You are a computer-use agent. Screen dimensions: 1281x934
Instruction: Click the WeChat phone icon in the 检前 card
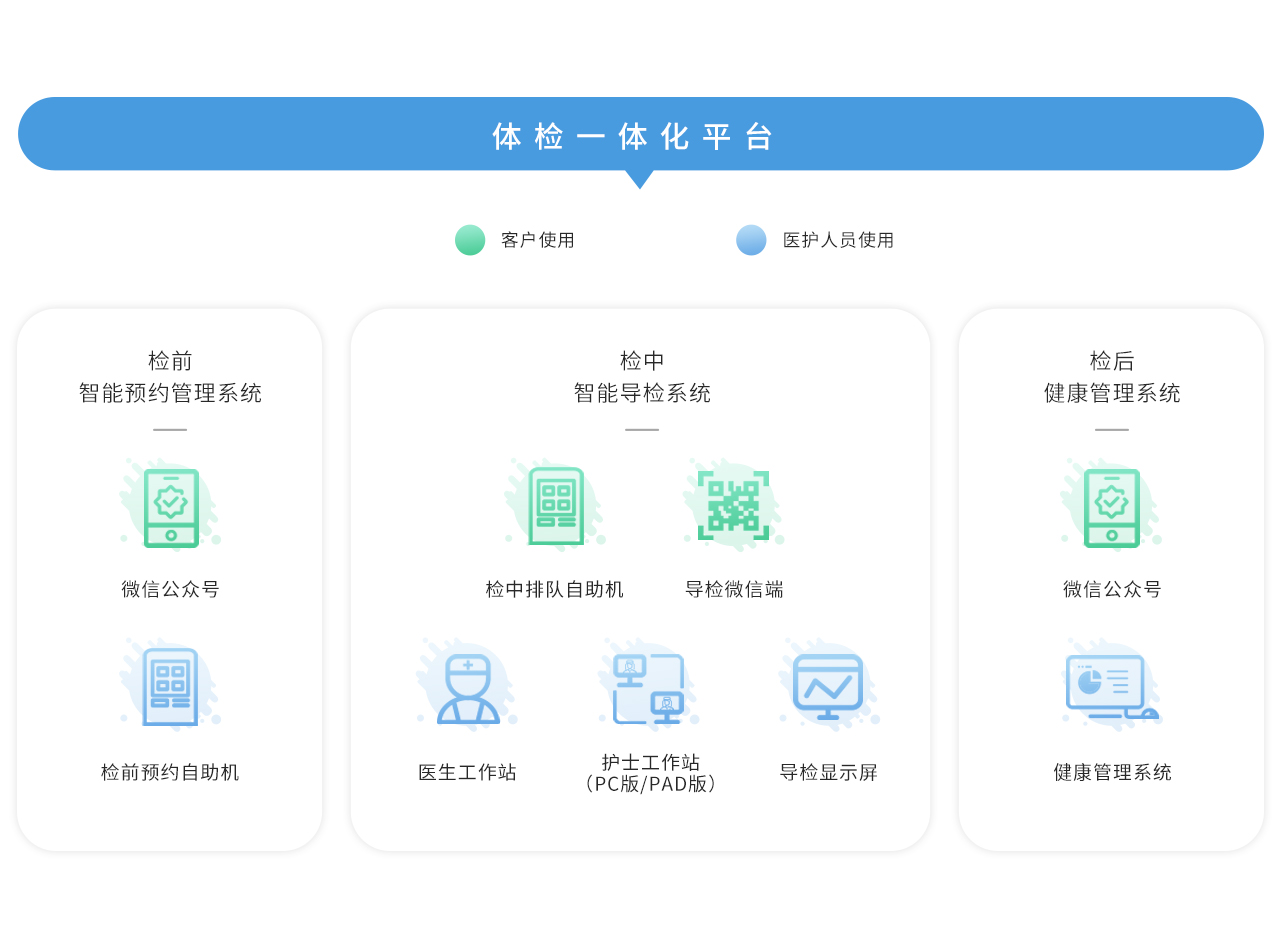(x=171, y=507)
